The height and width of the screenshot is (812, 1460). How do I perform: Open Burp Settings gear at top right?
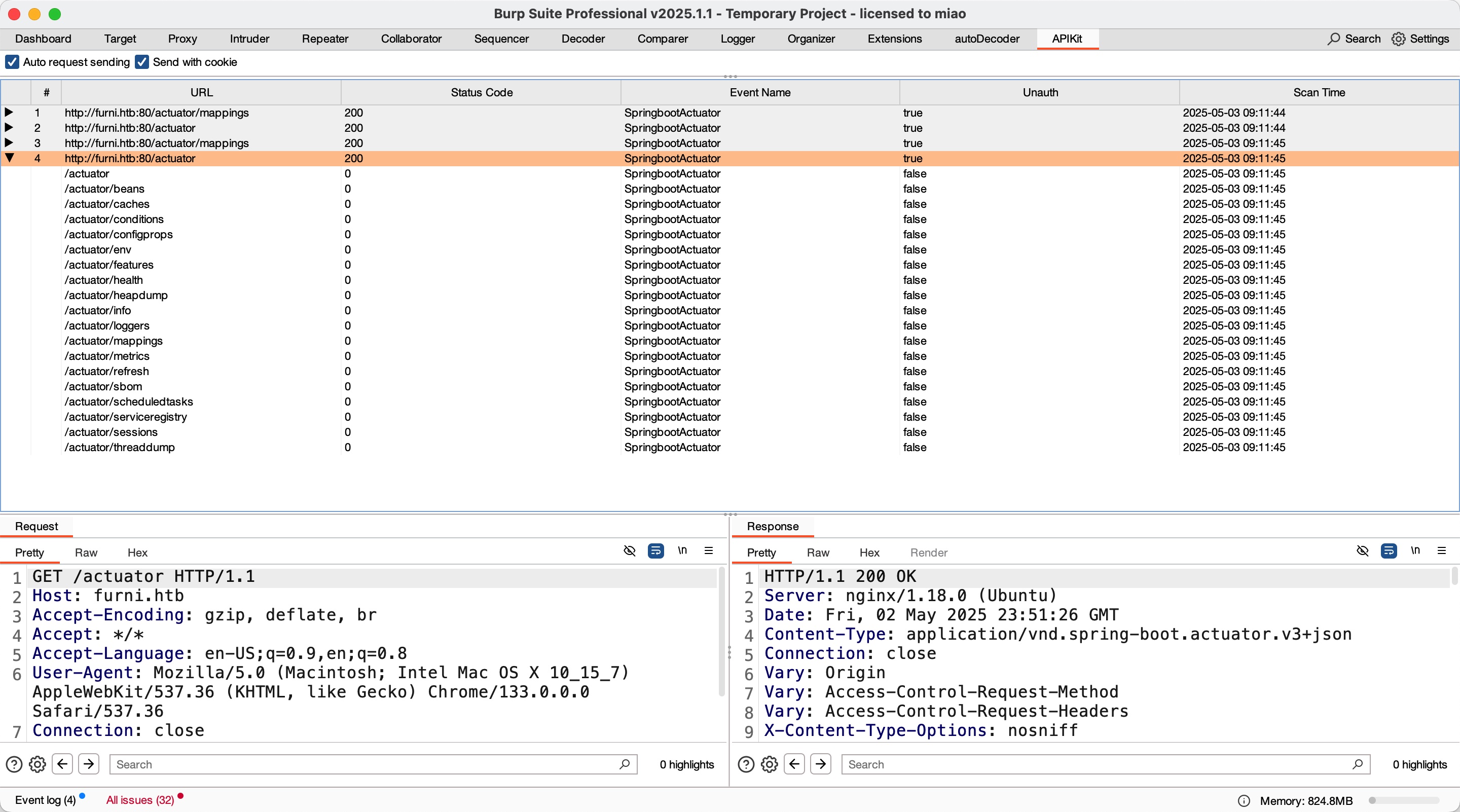coord(1398,39)
